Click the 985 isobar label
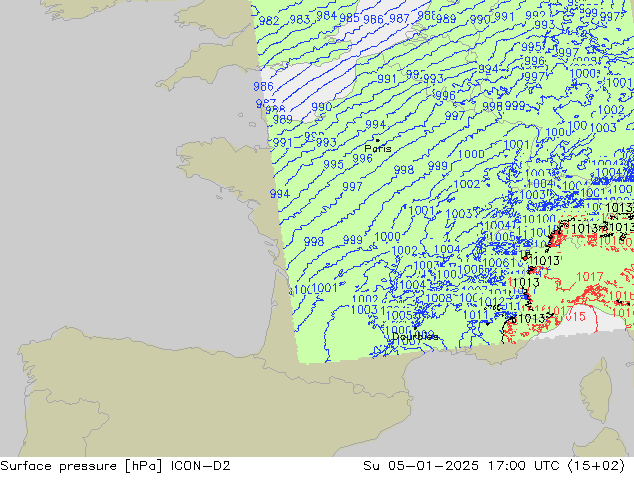This screenshot has height=490, width=634. point(349,18)
